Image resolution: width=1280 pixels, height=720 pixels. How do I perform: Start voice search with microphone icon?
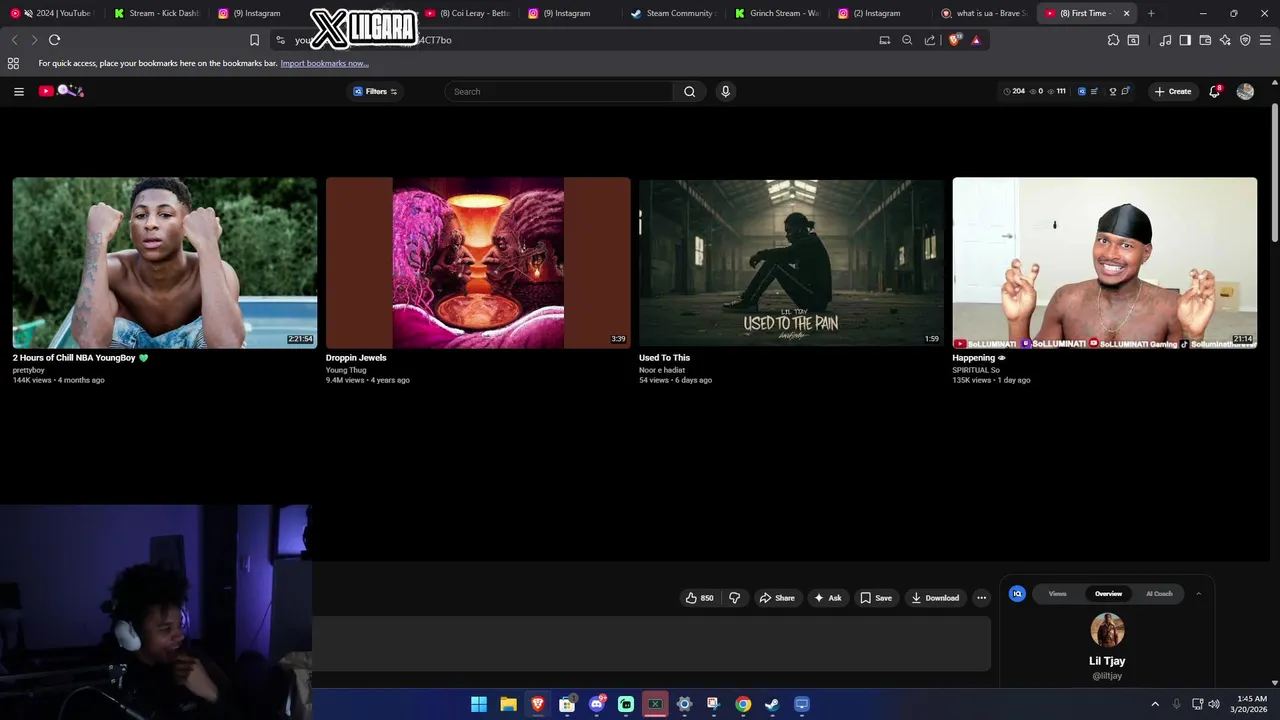(x=726, y=91)
